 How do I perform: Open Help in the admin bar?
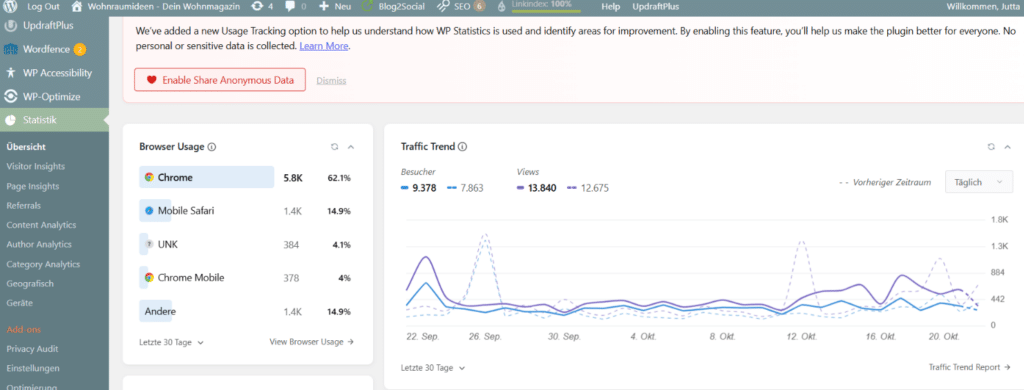coord(611,7)
